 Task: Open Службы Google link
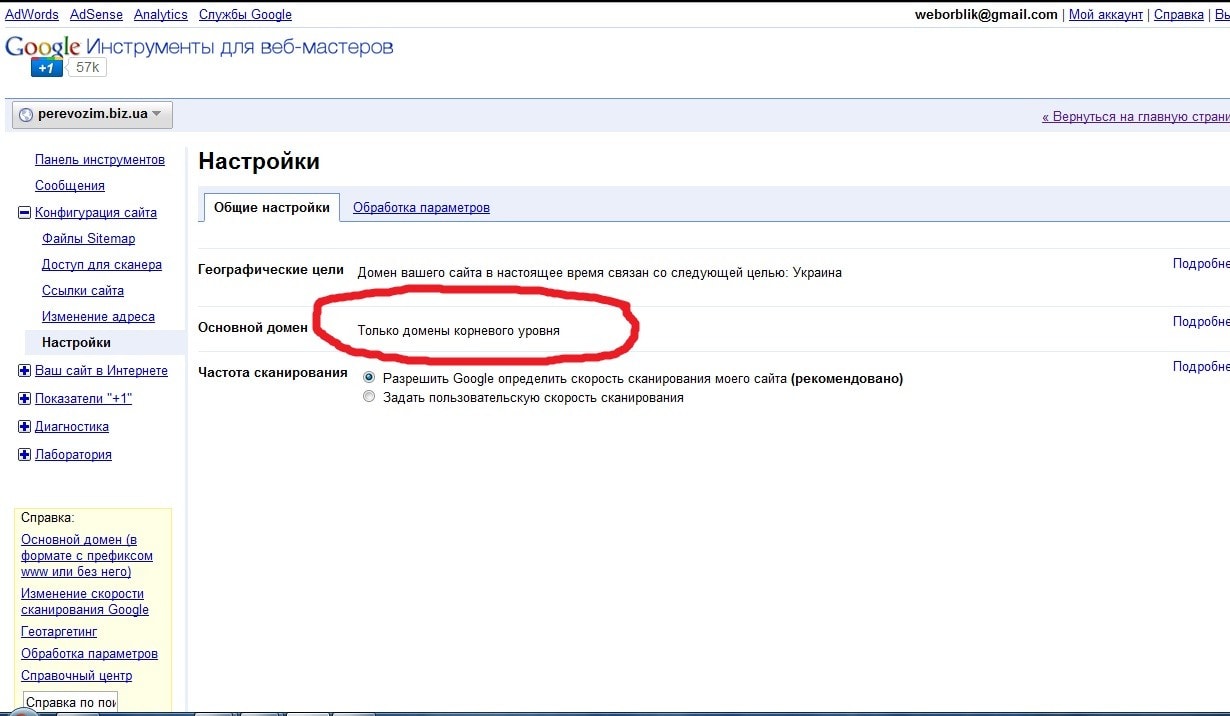[x=245, y=14]
